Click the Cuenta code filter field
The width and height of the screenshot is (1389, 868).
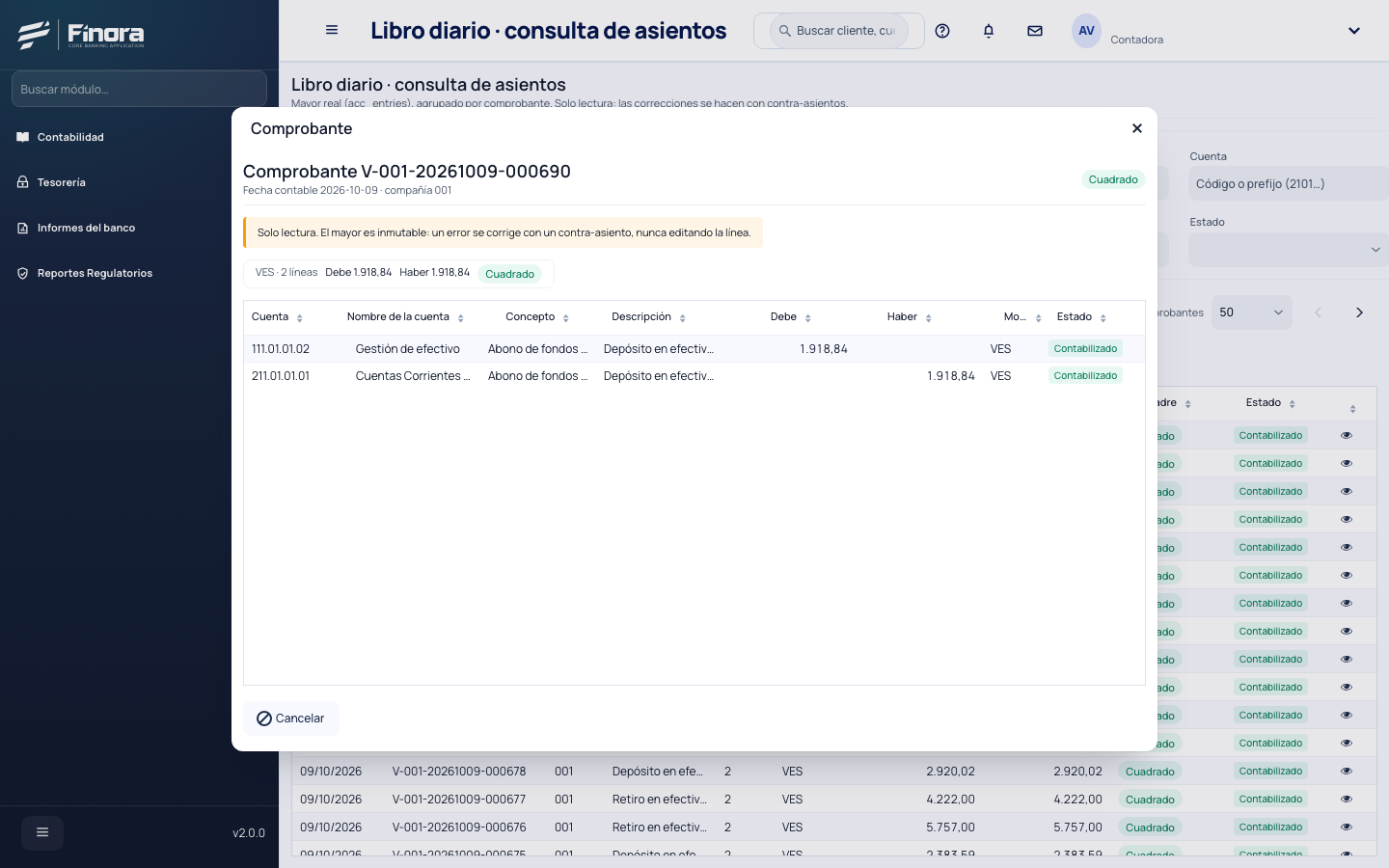click(1289, 183)
